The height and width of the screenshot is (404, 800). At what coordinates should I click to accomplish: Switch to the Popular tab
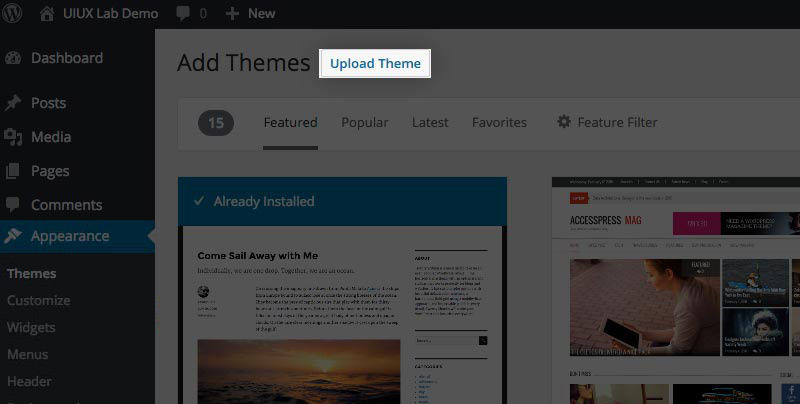(364, 122)
